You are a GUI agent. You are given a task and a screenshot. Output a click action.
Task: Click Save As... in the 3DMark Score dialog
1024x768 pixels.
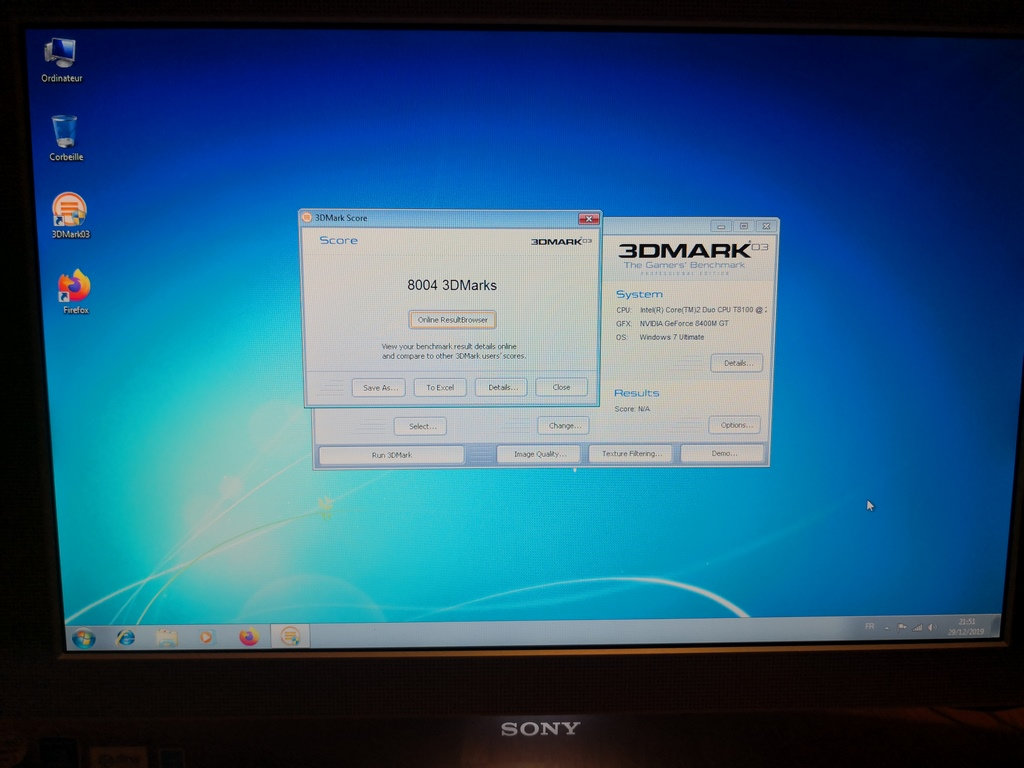click(379, 387)
